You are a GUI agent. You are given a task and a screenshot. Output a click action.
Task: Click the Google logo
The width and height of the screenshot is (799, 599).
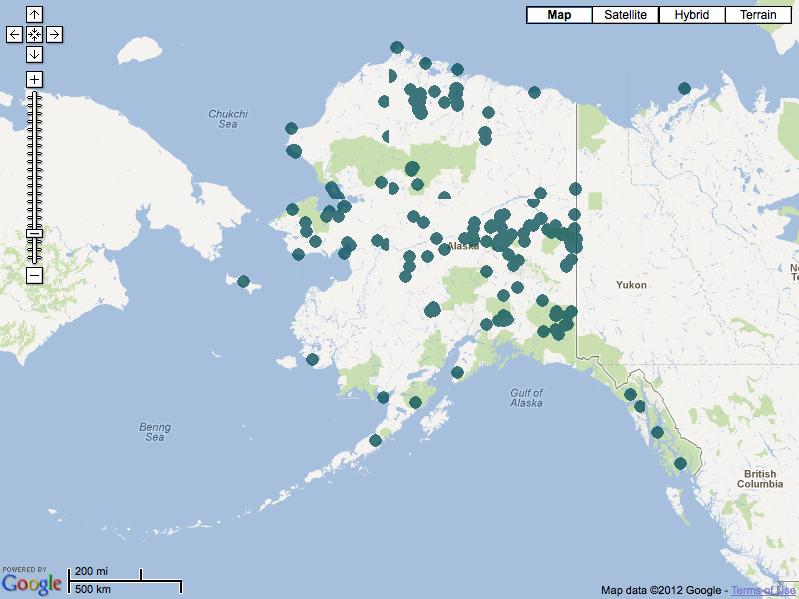(x=31, y=583)
